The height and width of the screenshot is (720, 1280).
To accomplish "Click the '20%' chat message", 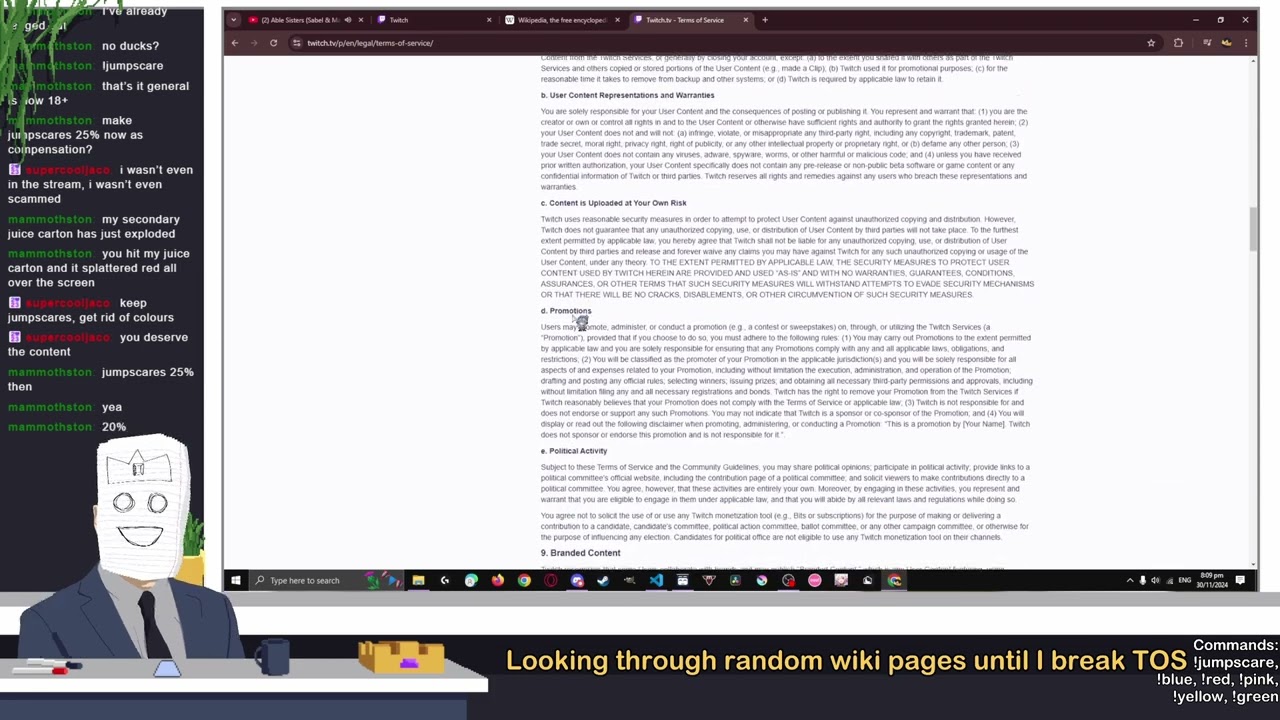I will tap(114, 427).
